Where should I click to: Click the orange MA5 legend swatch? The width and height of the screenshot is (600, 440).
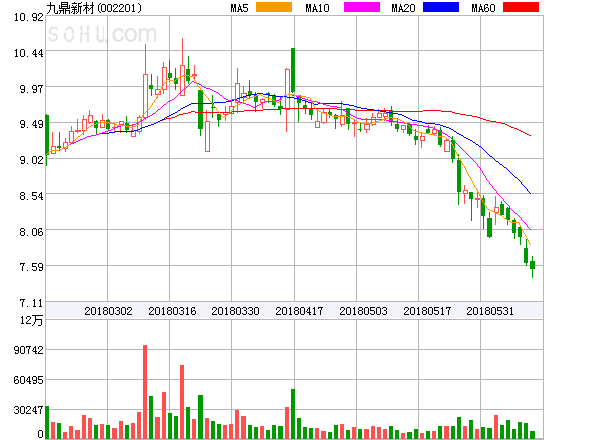pos(274,7)
